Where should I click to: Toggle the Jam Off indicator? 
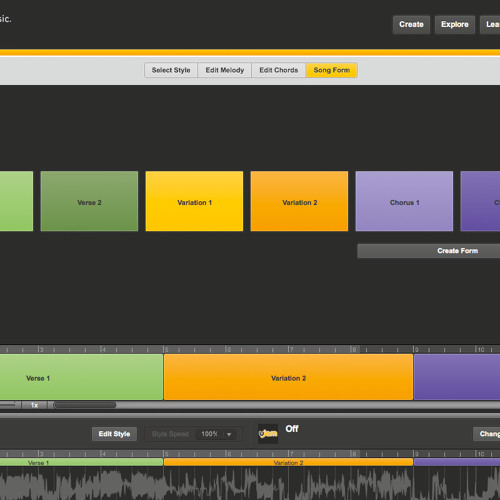point(292,429)
